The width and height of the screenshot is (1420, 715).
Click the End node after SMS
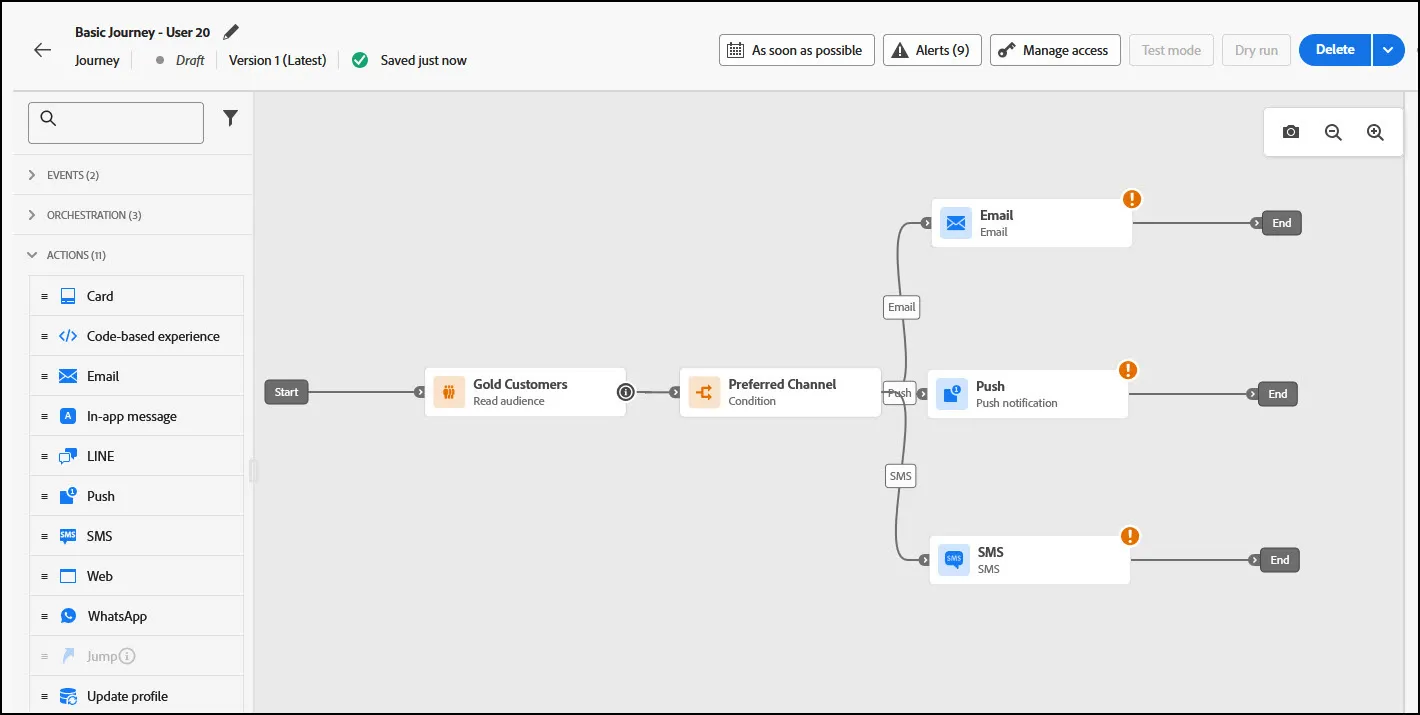click(1280, 560)
